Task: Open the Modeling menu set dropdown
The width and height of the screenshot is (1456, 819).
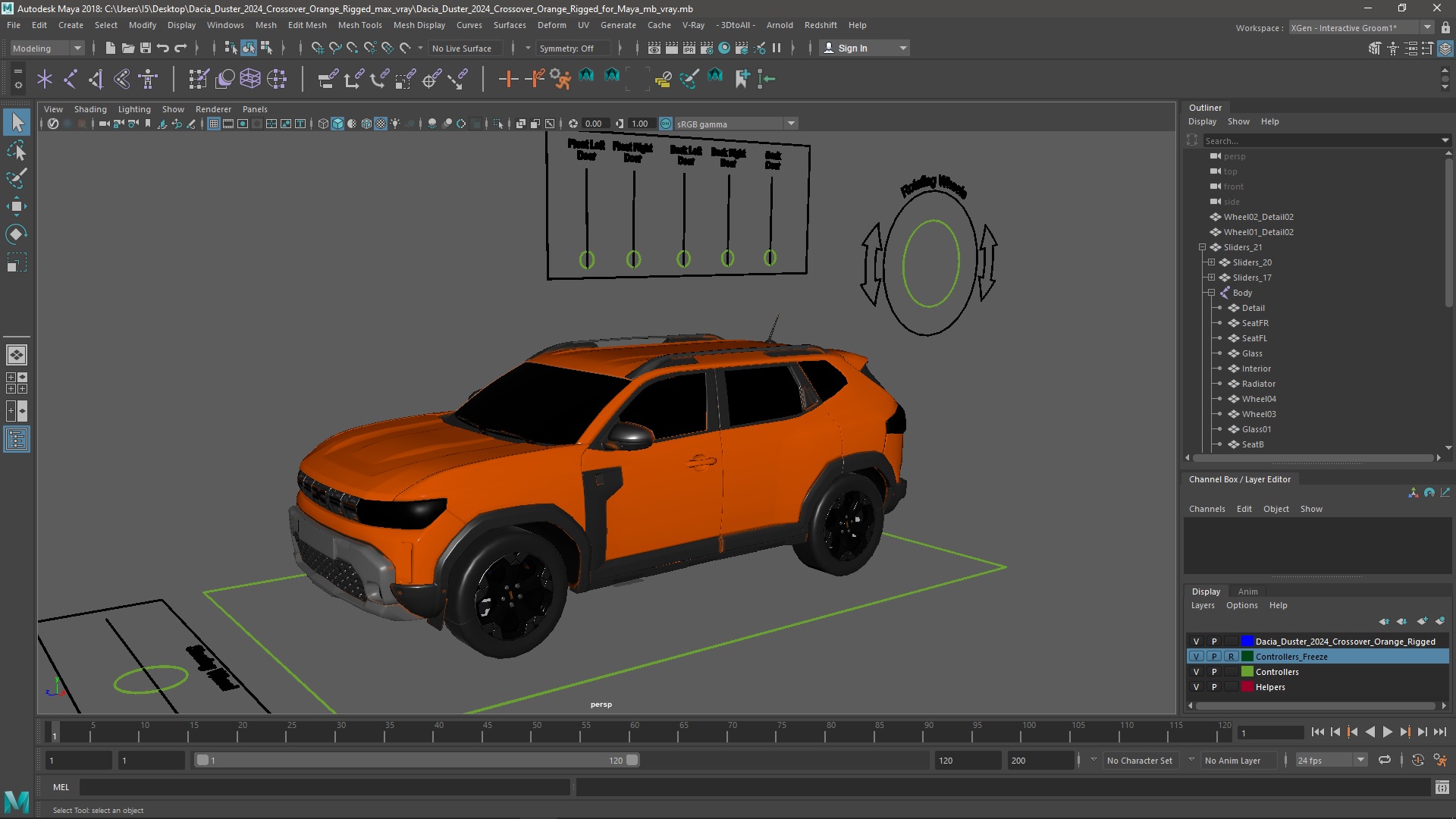Action: 47,48
